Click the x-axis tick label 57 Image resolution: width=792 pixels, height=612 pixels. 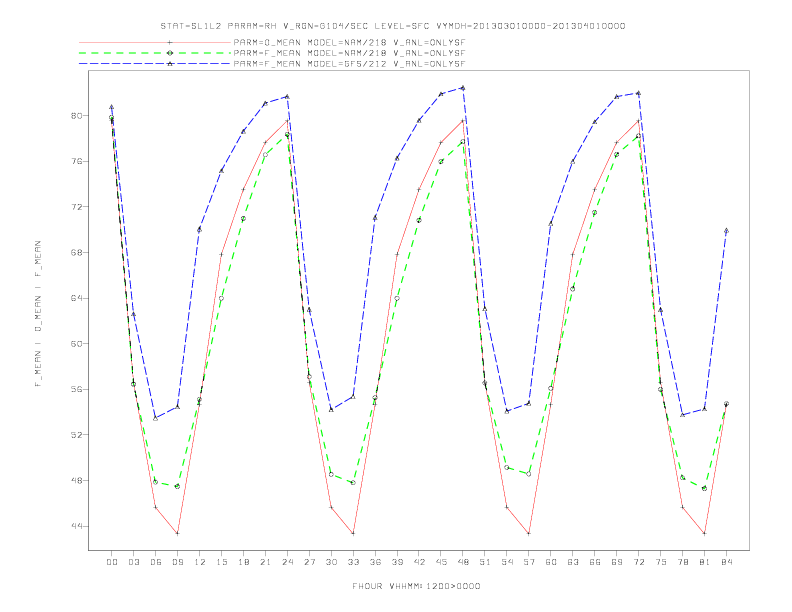(529, 562)
